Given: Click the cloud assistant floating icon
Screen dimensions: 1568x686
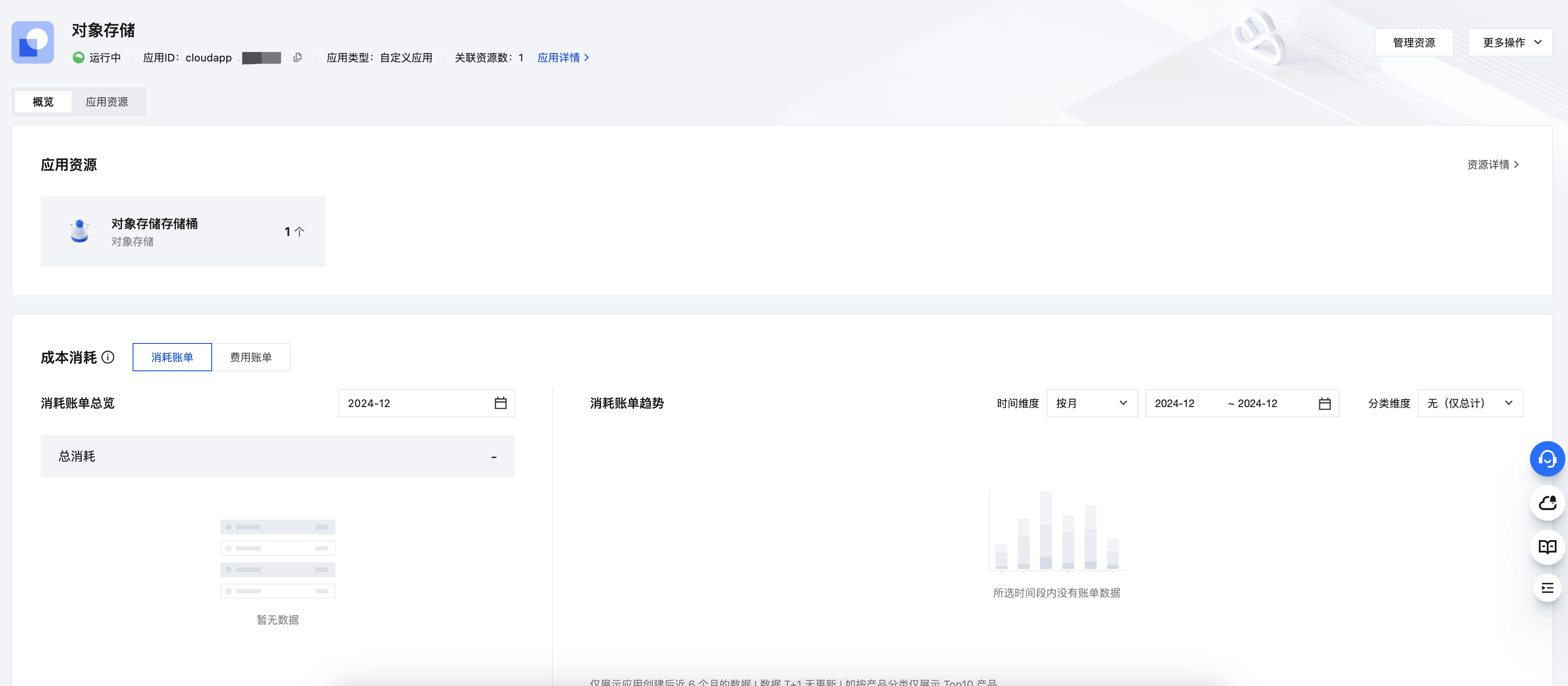Looking at the screenshot, I should [x=1547, y=503].
